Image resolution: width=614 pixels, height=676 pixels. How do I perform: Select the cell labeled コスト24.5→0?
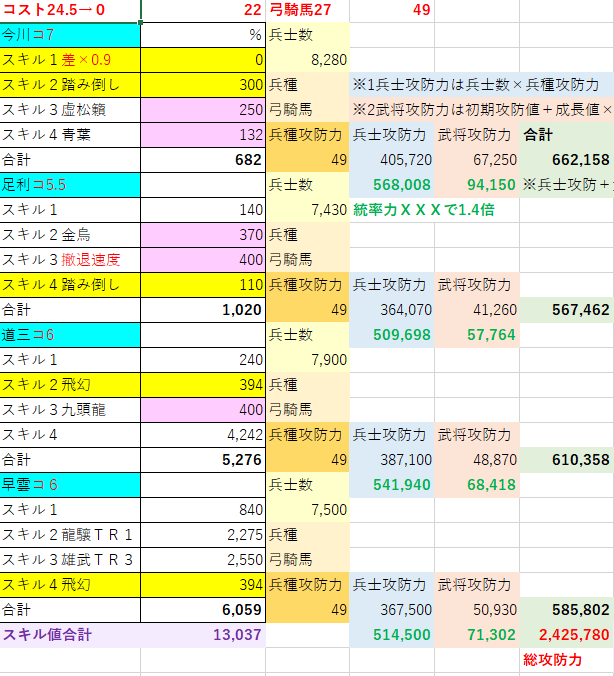pyautogui.click(x=70, y=10)
